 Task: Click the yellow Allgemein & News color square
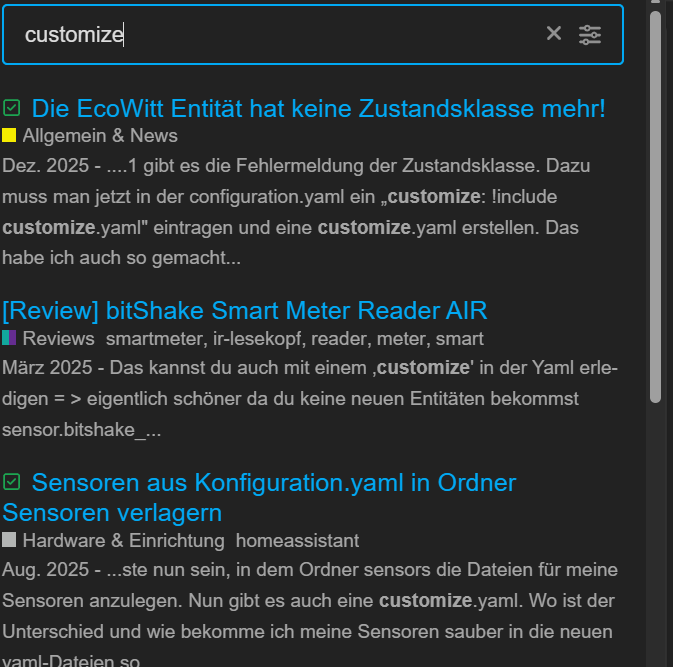tap(9, 135)
